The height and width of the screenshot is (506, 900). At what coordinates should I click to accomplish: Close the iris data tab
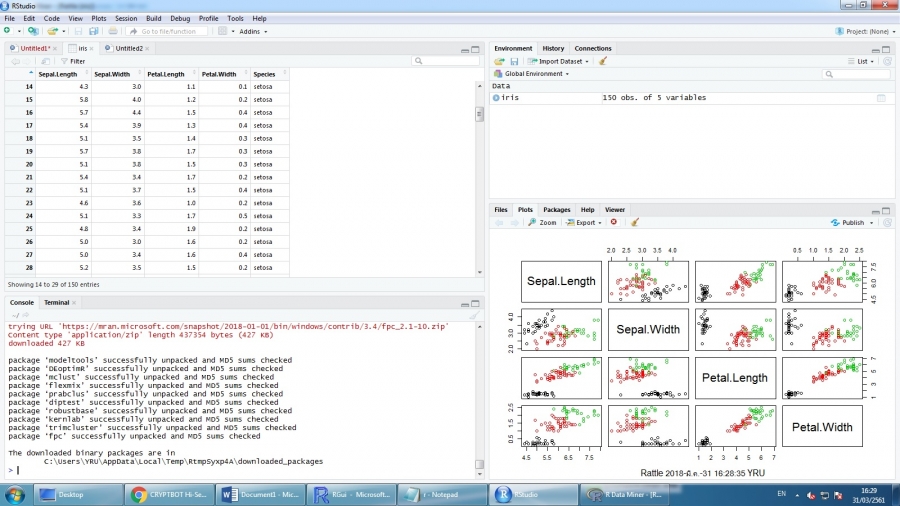[x=92, y=49]
